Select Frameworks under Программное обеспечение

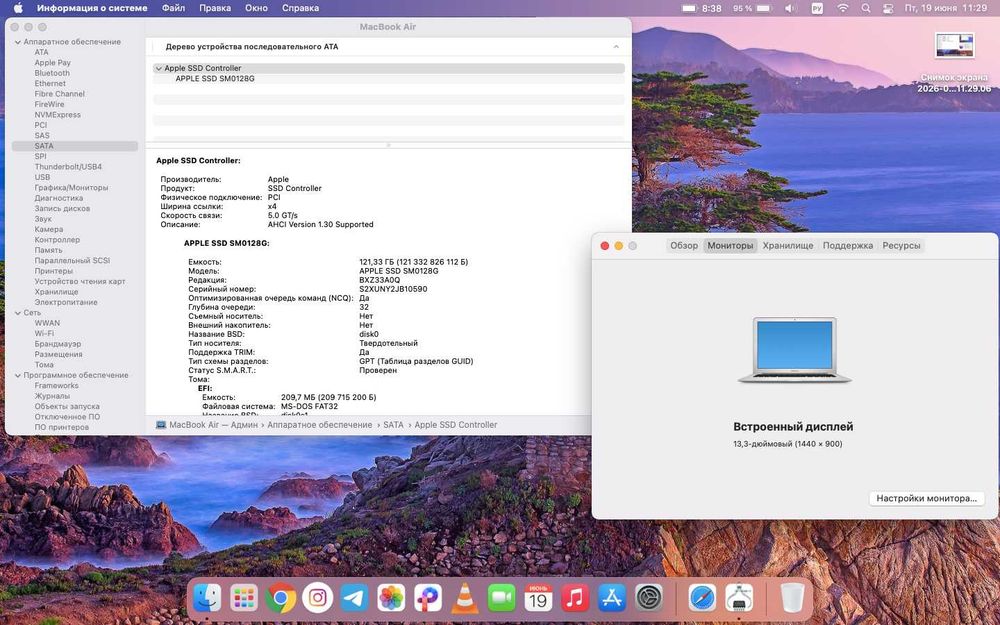pos(57,386)
